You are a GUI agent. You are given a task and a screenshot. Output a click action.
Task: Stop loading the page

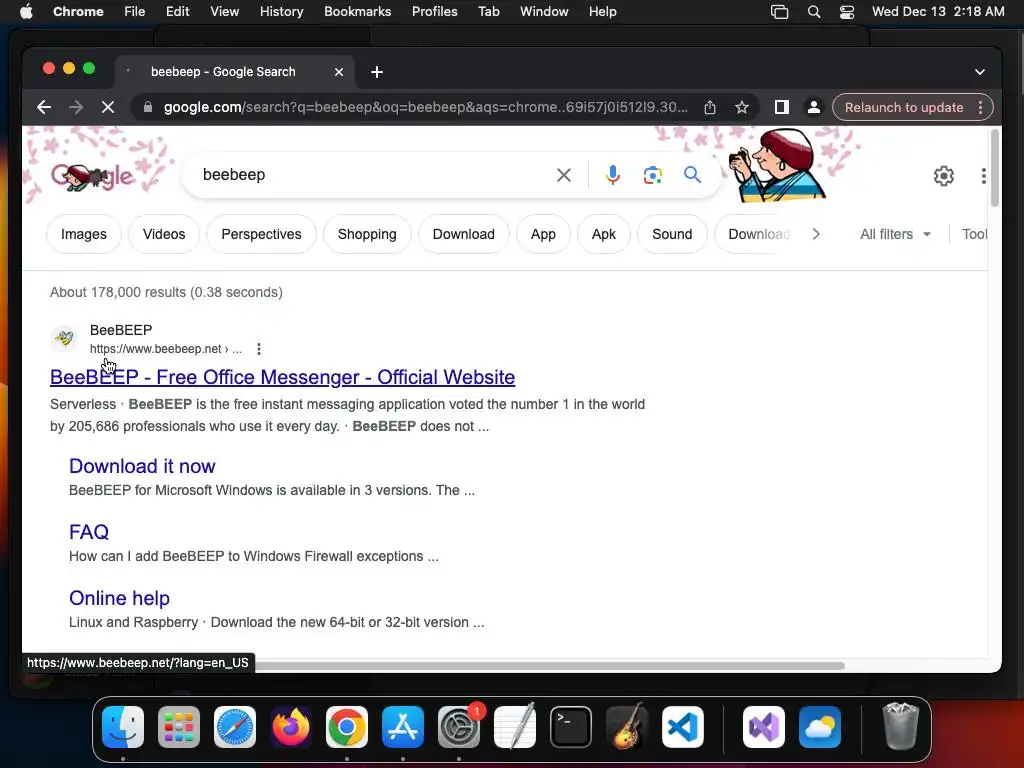coord(108,107)
